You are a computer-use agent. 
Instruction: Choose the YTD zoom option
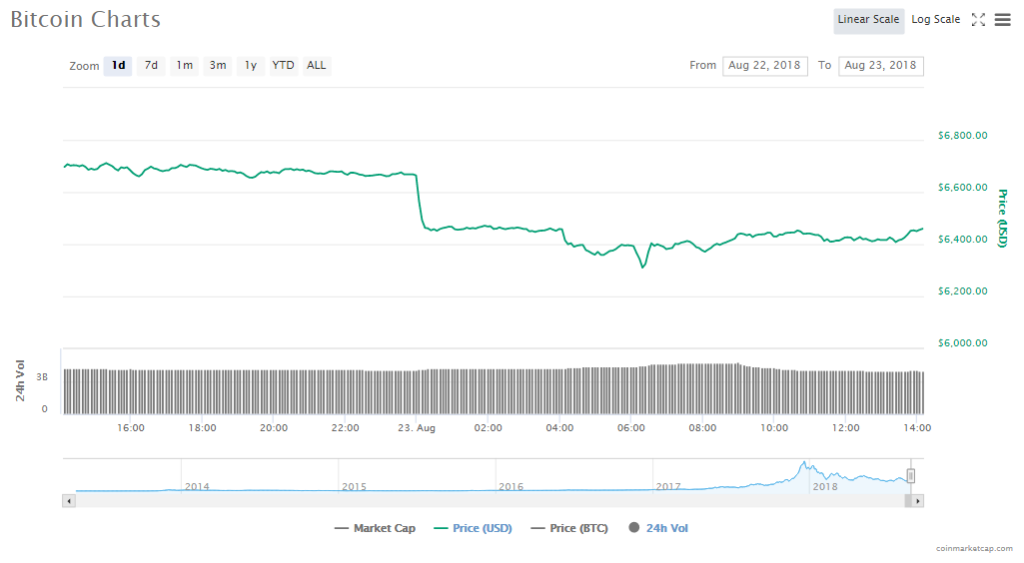tap(283, 66)
